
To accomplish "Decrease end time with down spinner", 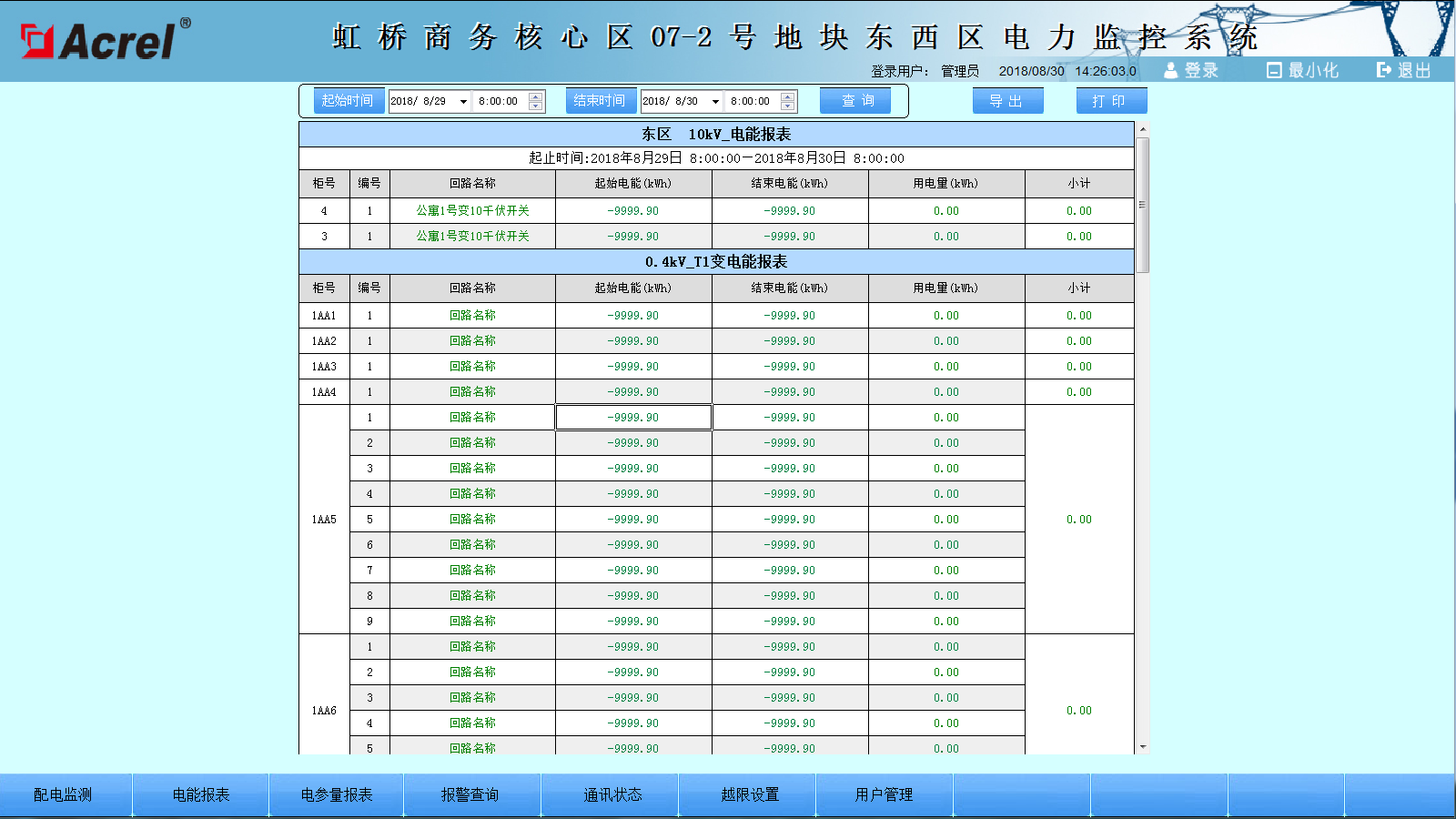I will click(788, 106).
